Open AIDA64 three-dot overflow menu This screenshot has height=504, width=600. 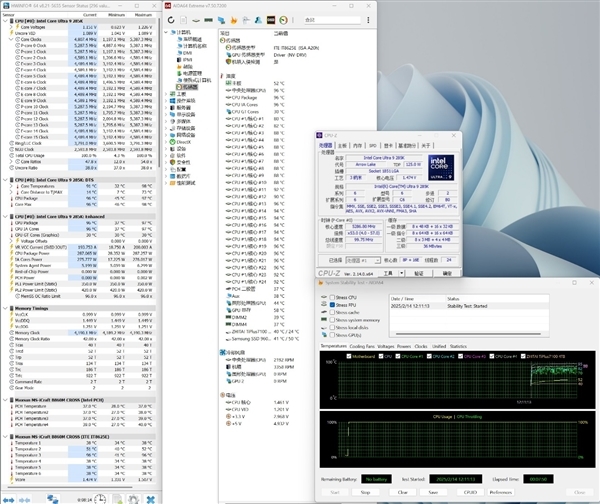pyautogui.click(x=368, y=20)
